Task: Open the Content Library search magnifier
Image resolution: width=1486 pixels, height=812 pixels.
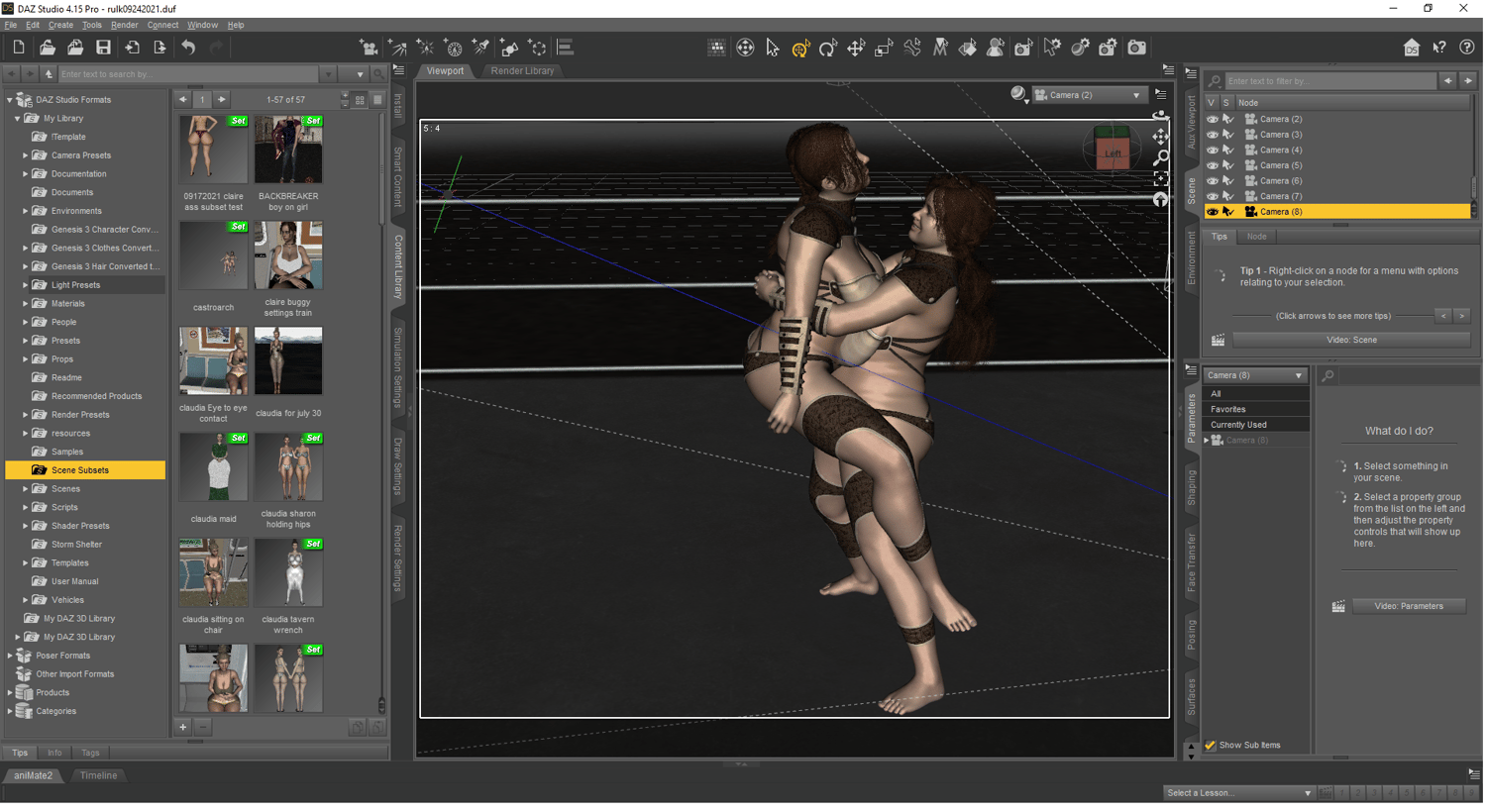Action: coord(378,74)
